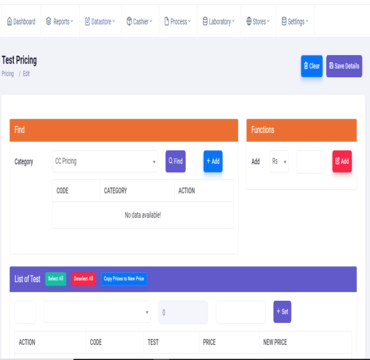This screenshot has height=360, width=370.
Task: Click the green Select All button
Action: pos(56,279)
